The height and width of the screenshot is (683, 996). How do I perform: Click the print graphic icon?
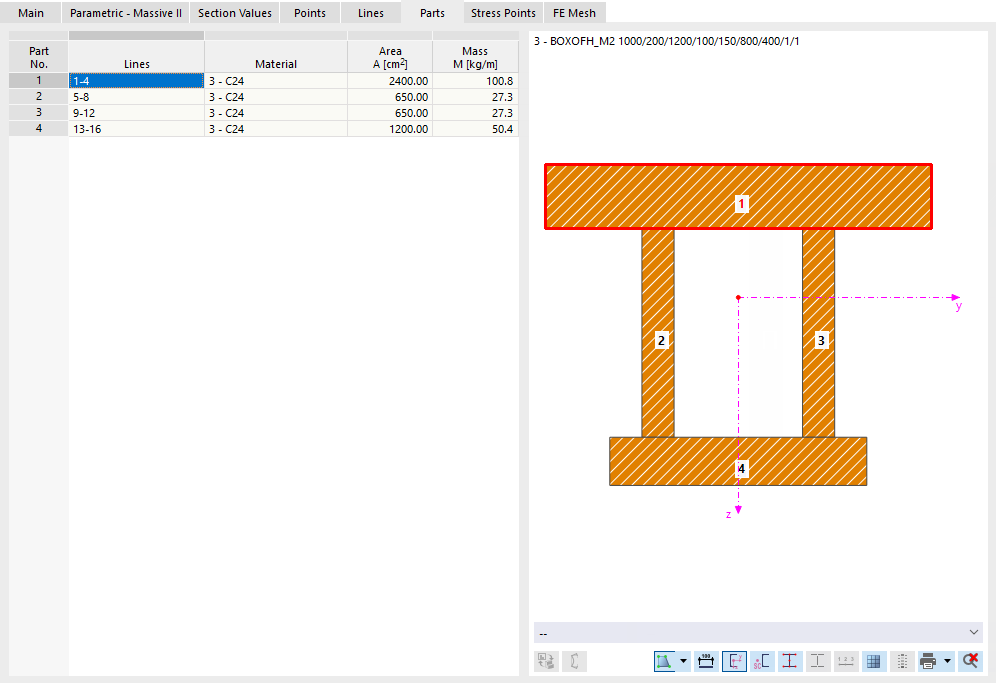929,661
